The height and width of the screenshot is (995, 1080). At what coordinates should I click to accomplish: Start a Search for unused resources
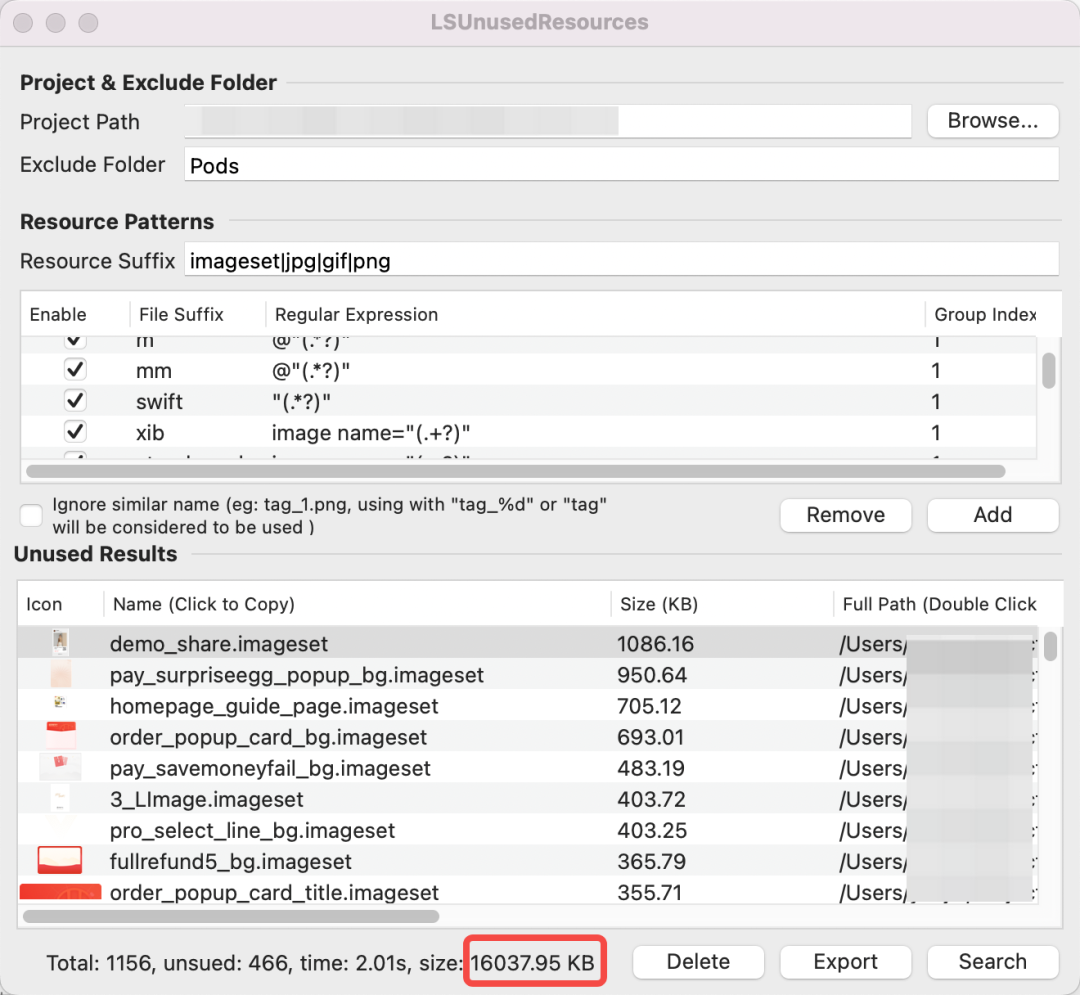[x=992, y=962]
